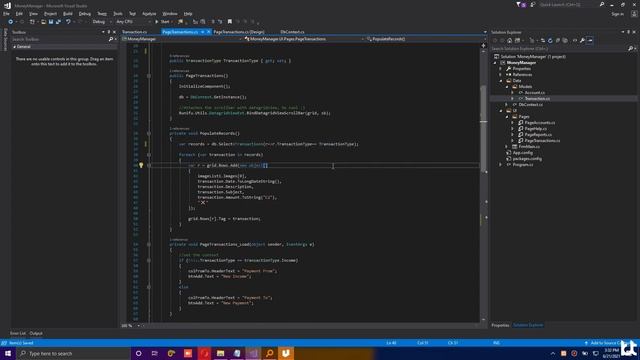Click the Navigate Backward toolbar icon

click(x=11, y=22)
